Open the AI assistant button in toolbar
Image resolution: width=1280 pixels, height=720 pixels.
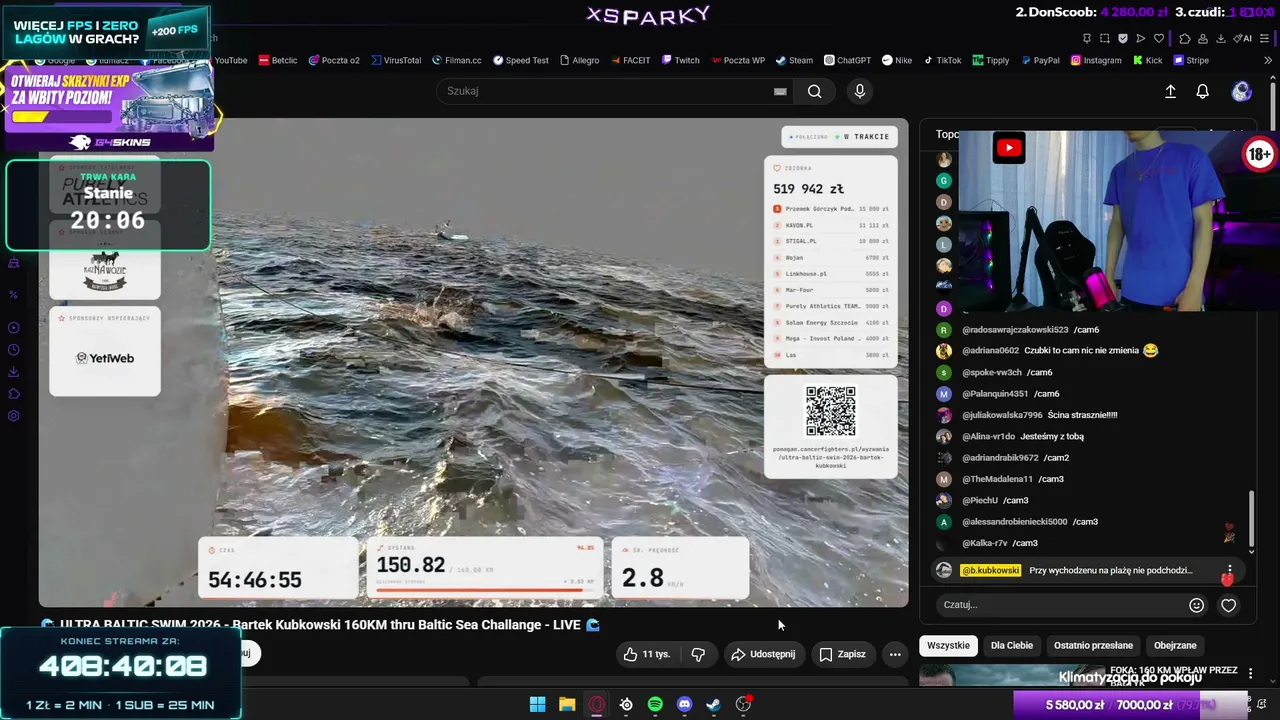[1243, 38]
